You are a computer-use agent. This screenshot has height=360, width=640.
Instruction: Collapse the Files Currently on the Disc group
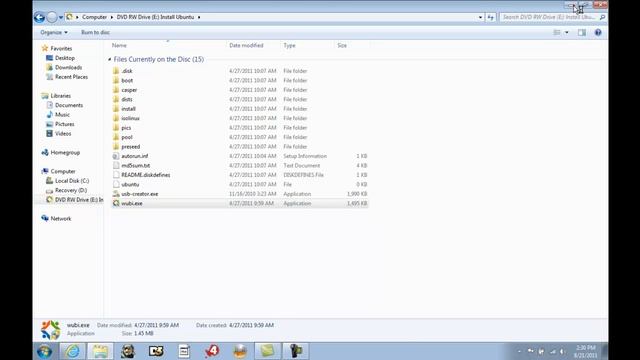pyautogui.click(x=109, y=60)
